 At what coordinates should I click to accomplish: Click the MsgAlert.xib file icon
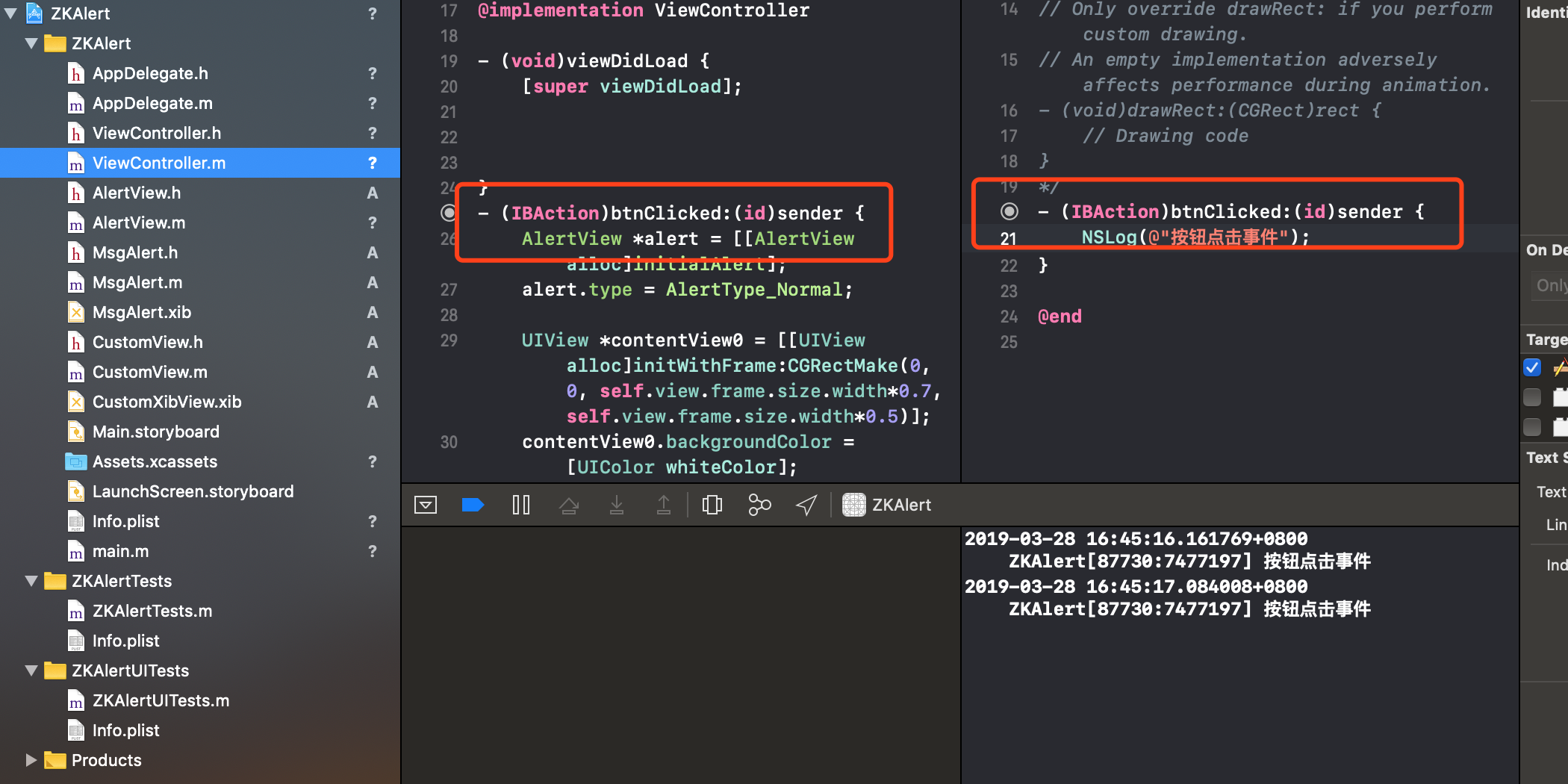pos(76,312)
